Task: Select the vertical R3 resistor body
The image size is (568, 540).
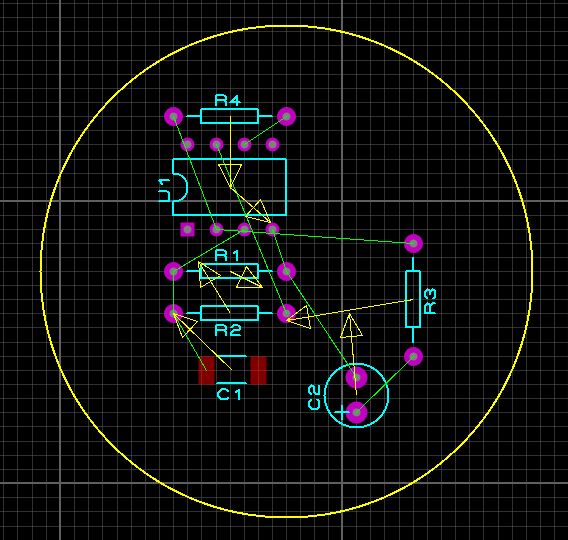Action: point(413,299)
